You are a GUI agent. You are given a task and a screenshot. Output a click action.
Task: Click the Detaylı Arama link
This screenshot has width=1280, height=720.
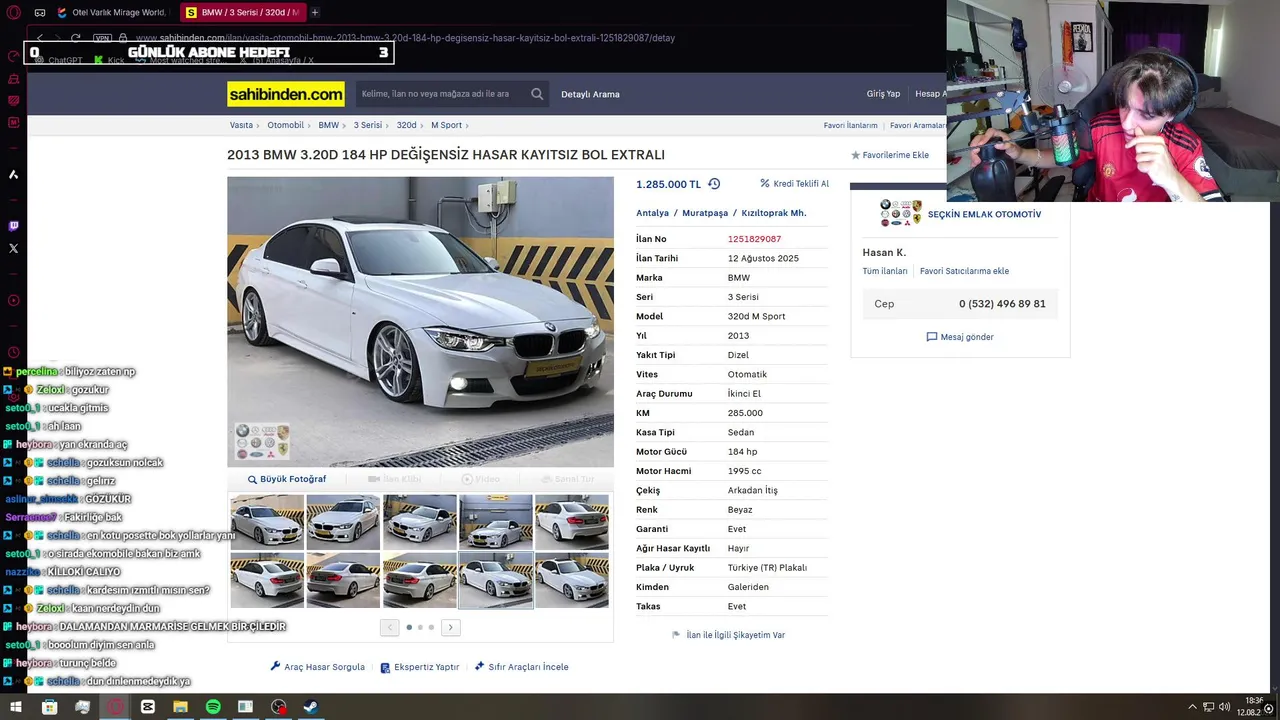coord(590,94)
